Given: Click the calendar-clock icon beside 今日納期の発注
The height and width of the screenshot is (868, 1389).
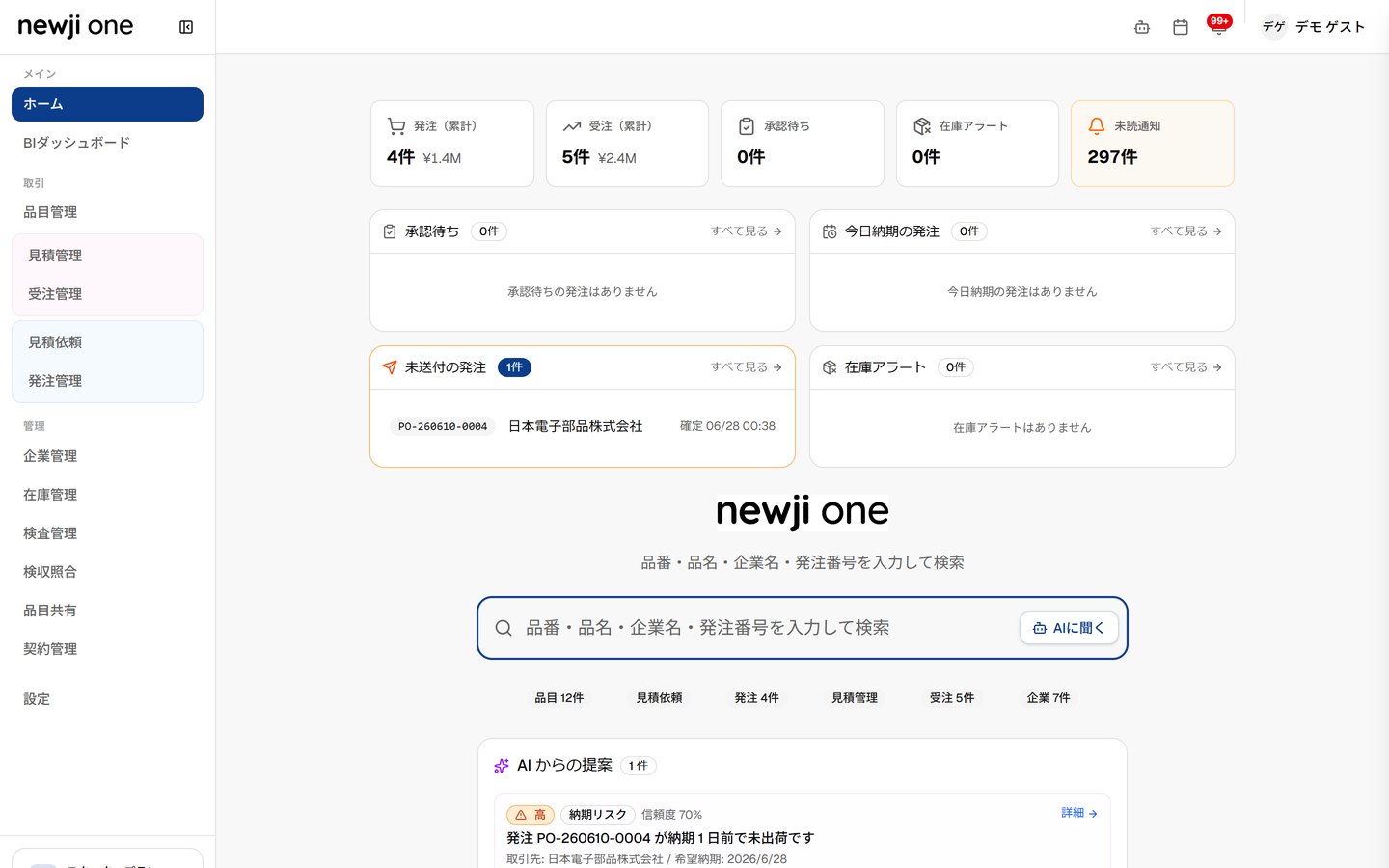Looking at the screenshot, I should pyautogui.click(x=830, y=231).
